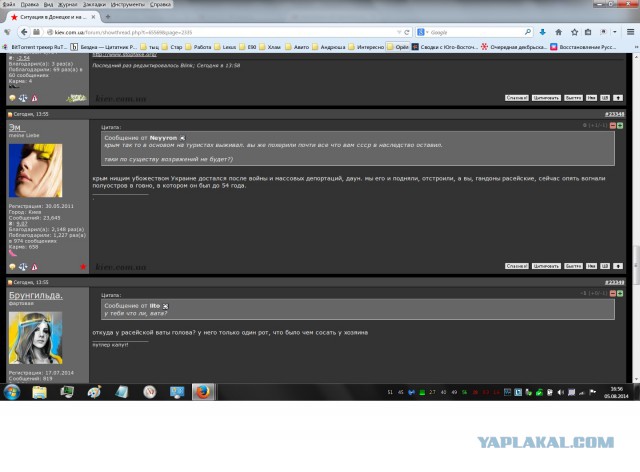Switch to Firefox in the taskbar
The image size is (640, 472).
click(203, 392)
